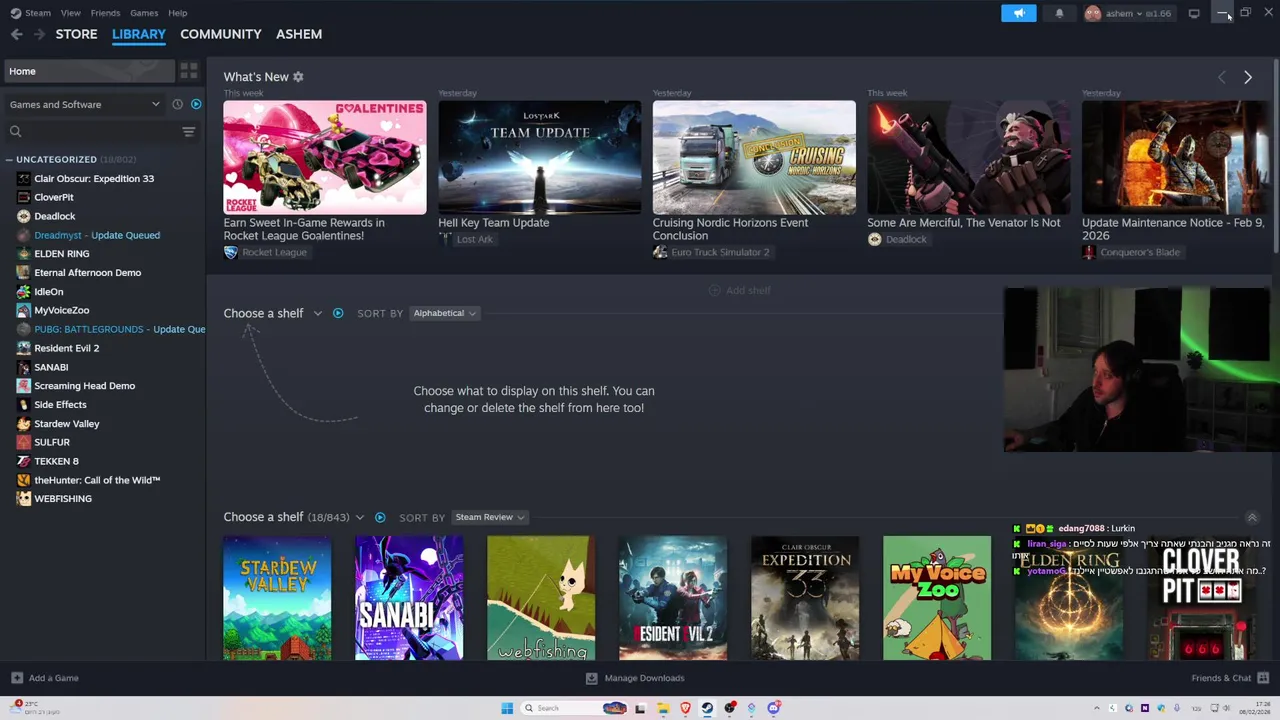Open File Explorer from the taskbar
1280x720 pixels.
pyautogui.click(x=662, y=708)
